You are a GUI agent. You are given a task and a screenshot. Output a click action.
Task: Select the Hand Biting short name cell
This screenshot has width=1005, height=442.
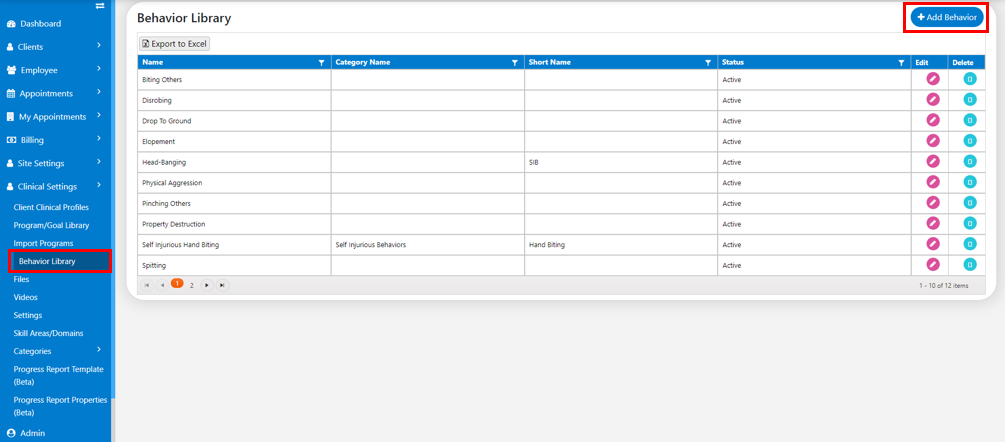[621, 245]
